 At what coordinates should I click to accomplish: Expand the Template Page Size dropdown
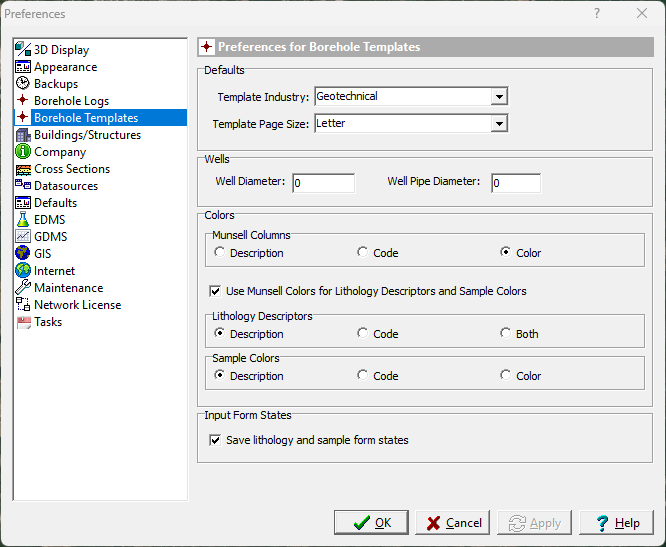[498, 124]
